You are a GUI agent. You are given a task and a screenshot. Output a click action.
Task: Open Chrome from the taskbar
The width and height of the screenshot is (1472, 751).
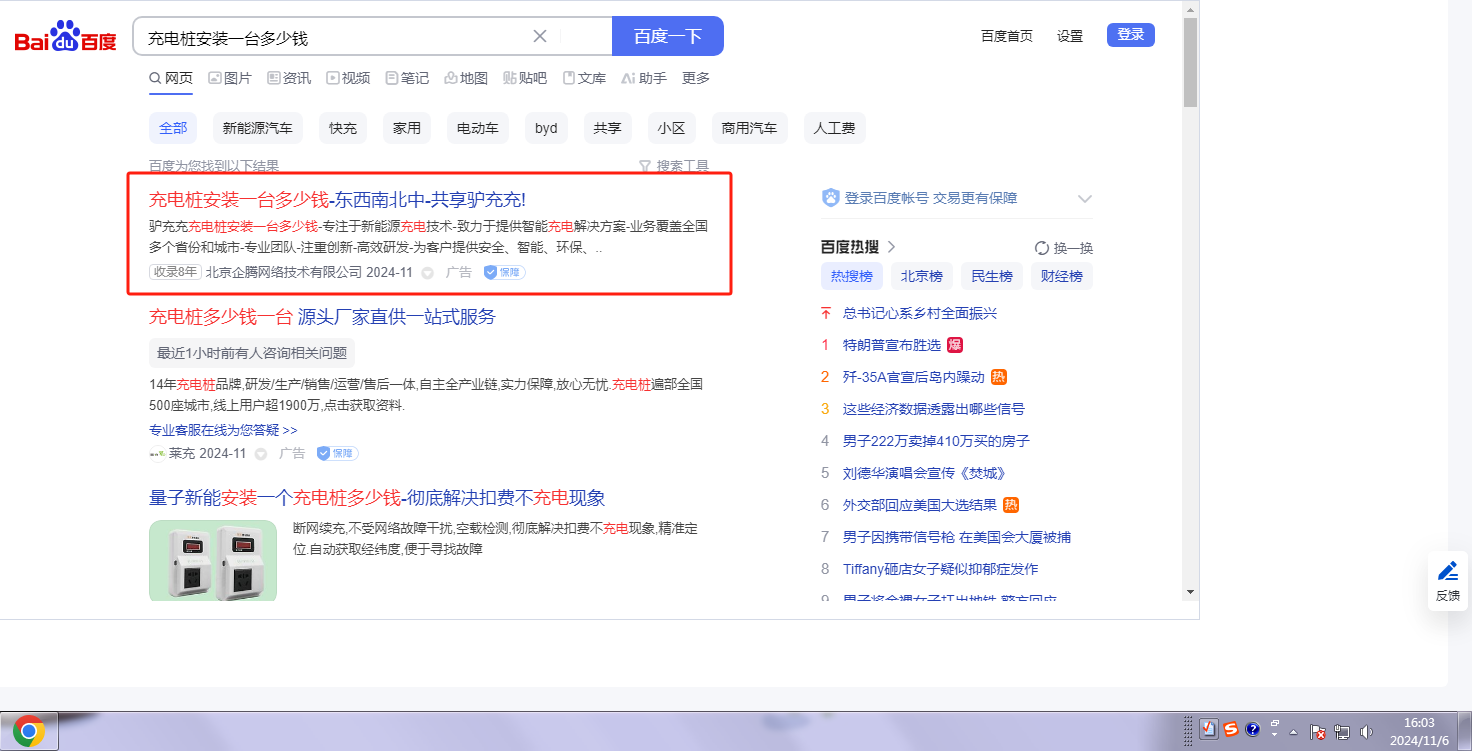(28, 733)
